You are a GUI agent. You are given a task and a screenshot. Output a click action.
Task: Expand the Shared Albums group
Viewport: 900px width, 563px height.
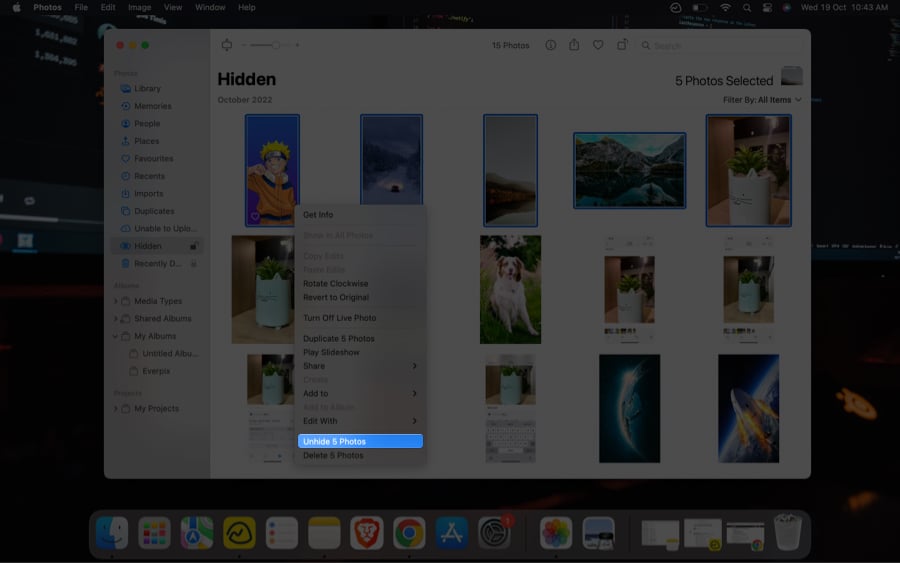pyautogui.click(x=115, y=319)
